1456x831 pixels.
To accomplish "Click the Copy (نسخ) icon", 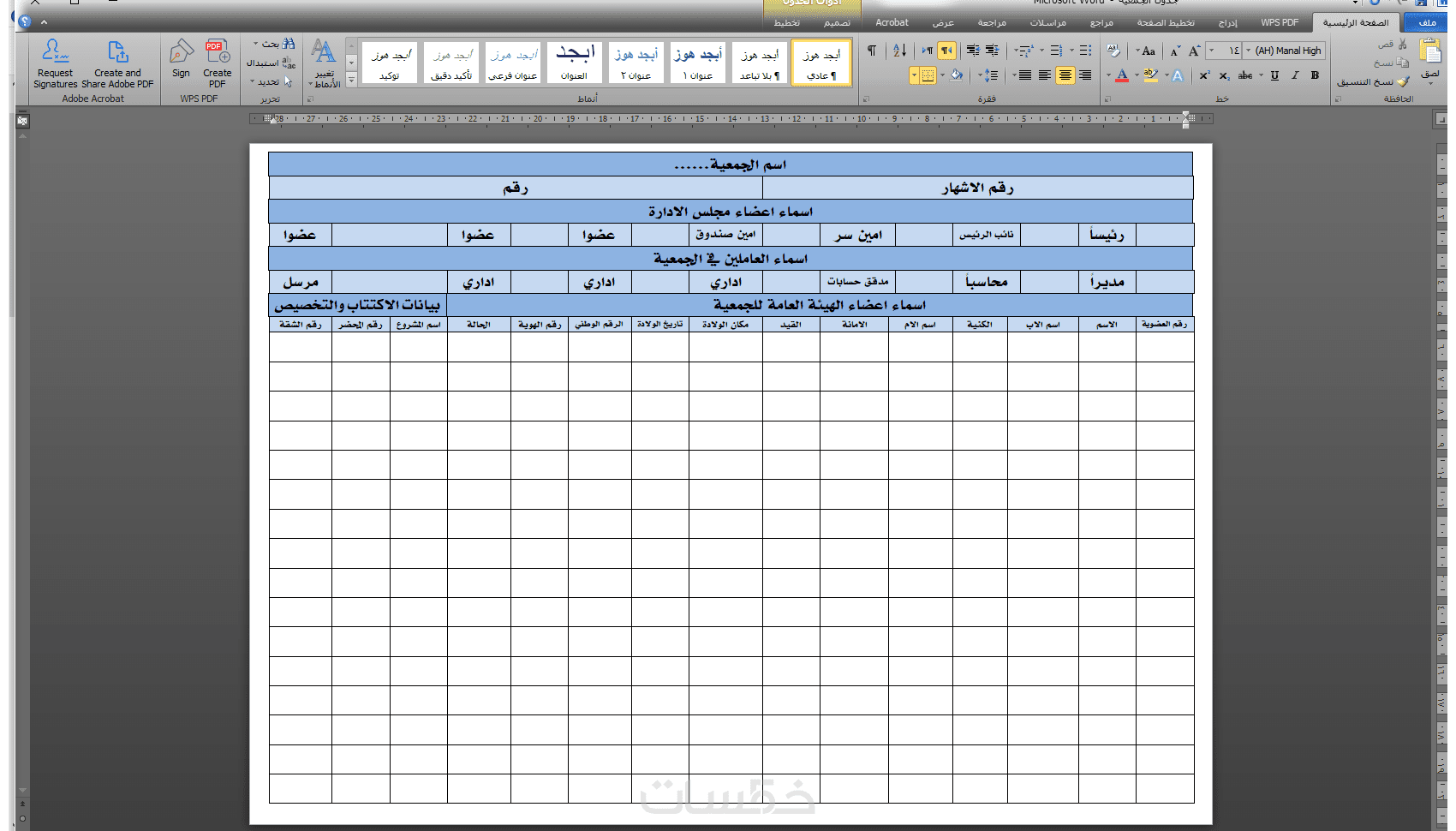I will coord(1402,62).
